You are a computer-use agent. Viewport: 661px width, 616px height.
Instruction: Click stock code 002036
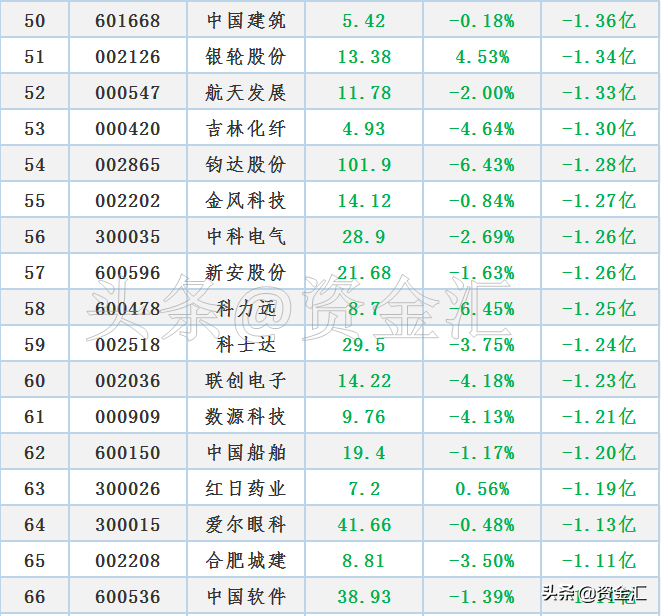(128, 381)
